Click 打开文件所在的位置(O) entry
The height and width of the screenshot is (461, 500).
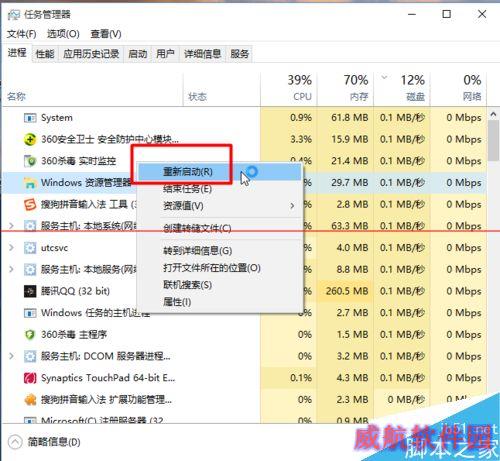212,268
